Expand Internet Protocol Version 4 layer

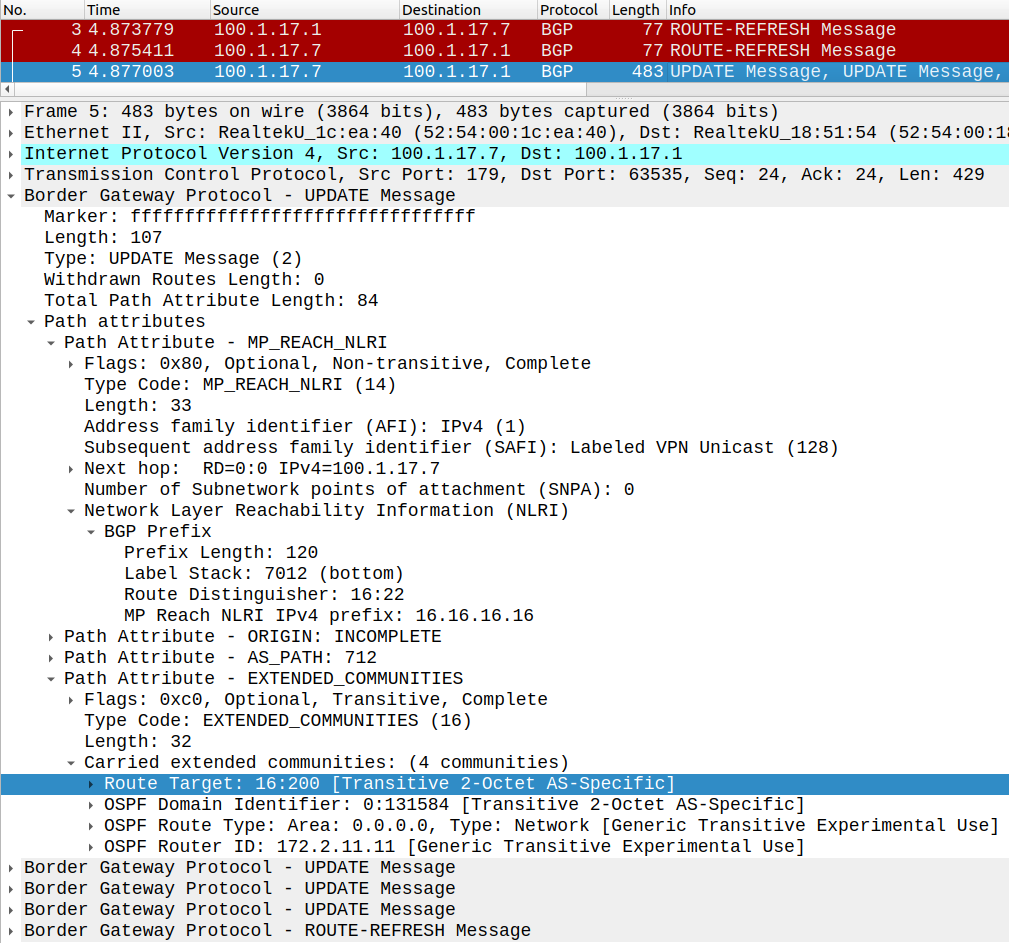pos(11,154)
